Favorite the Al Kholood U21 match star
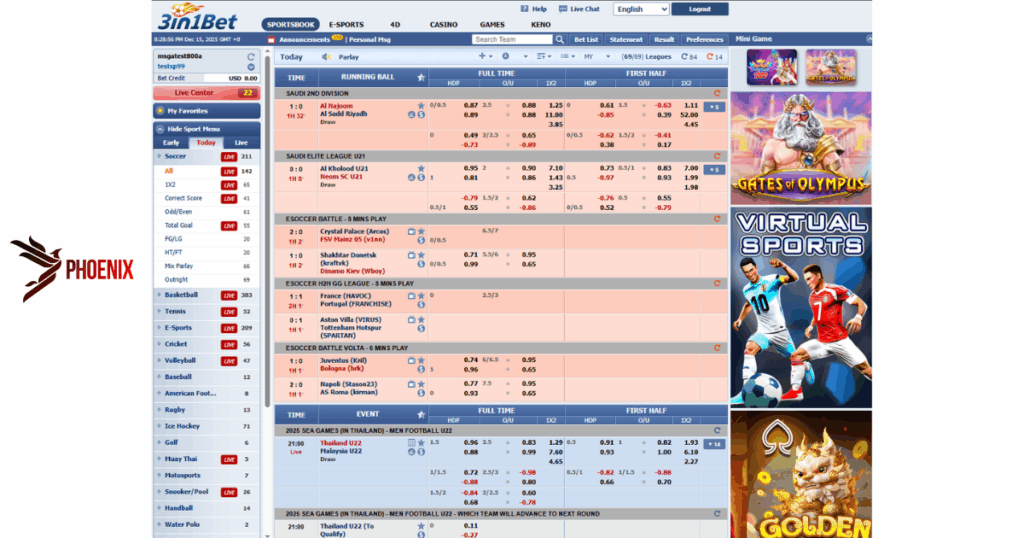 click(x=421, y=168)
